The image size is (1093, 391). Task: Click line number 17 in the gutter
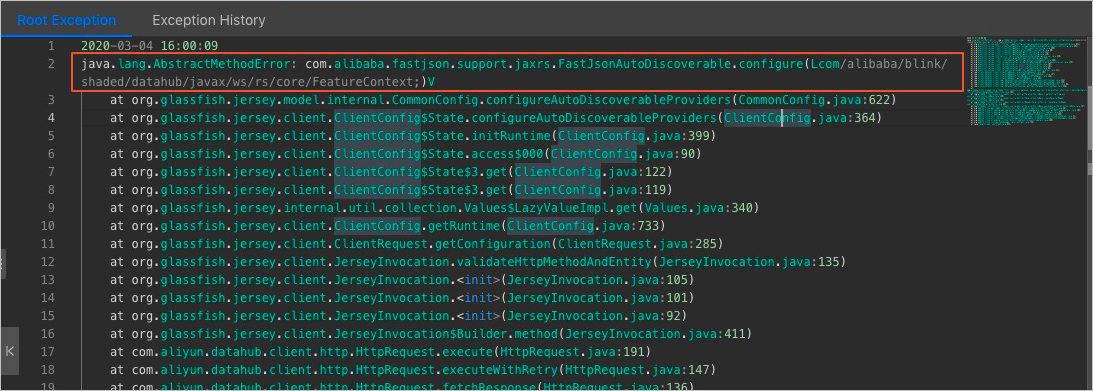click(x=47, y=352)
